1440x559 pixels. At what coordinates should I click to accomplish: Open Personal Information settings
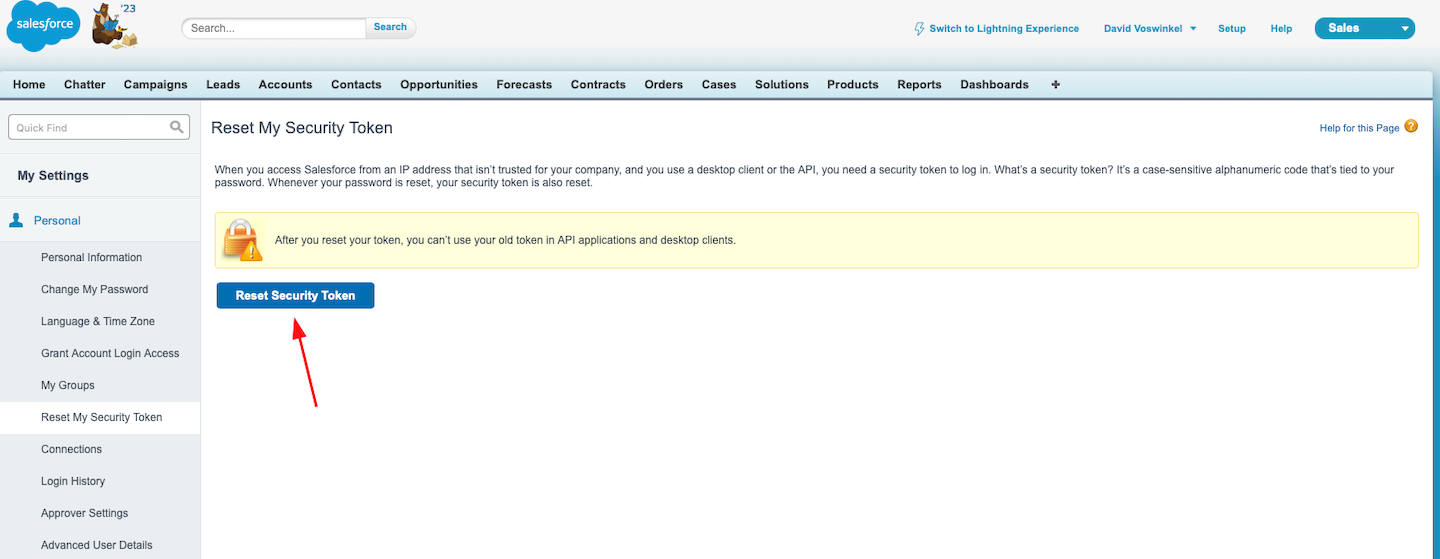click(92, 257)
